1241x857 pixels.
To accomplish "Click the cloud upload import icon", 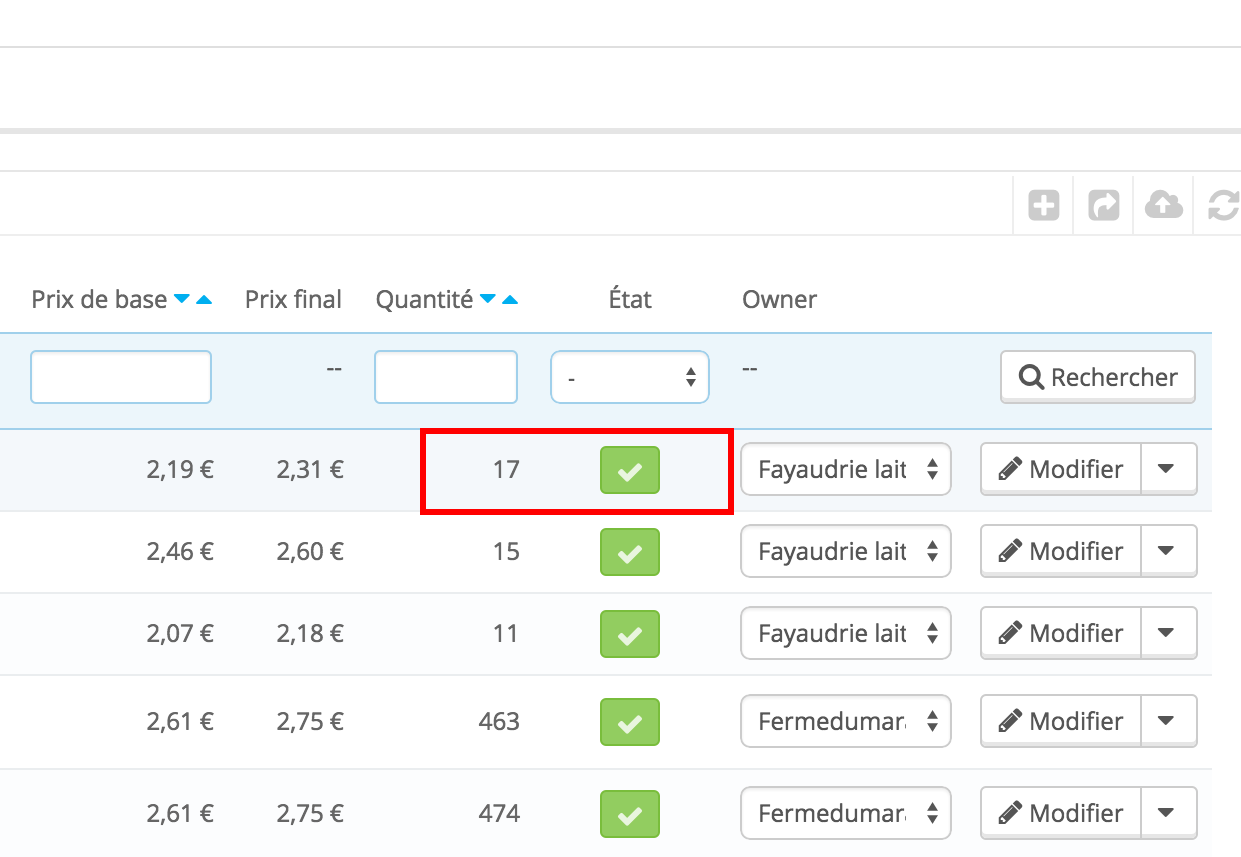I will pyautogui.click(x=1164, y=207).
